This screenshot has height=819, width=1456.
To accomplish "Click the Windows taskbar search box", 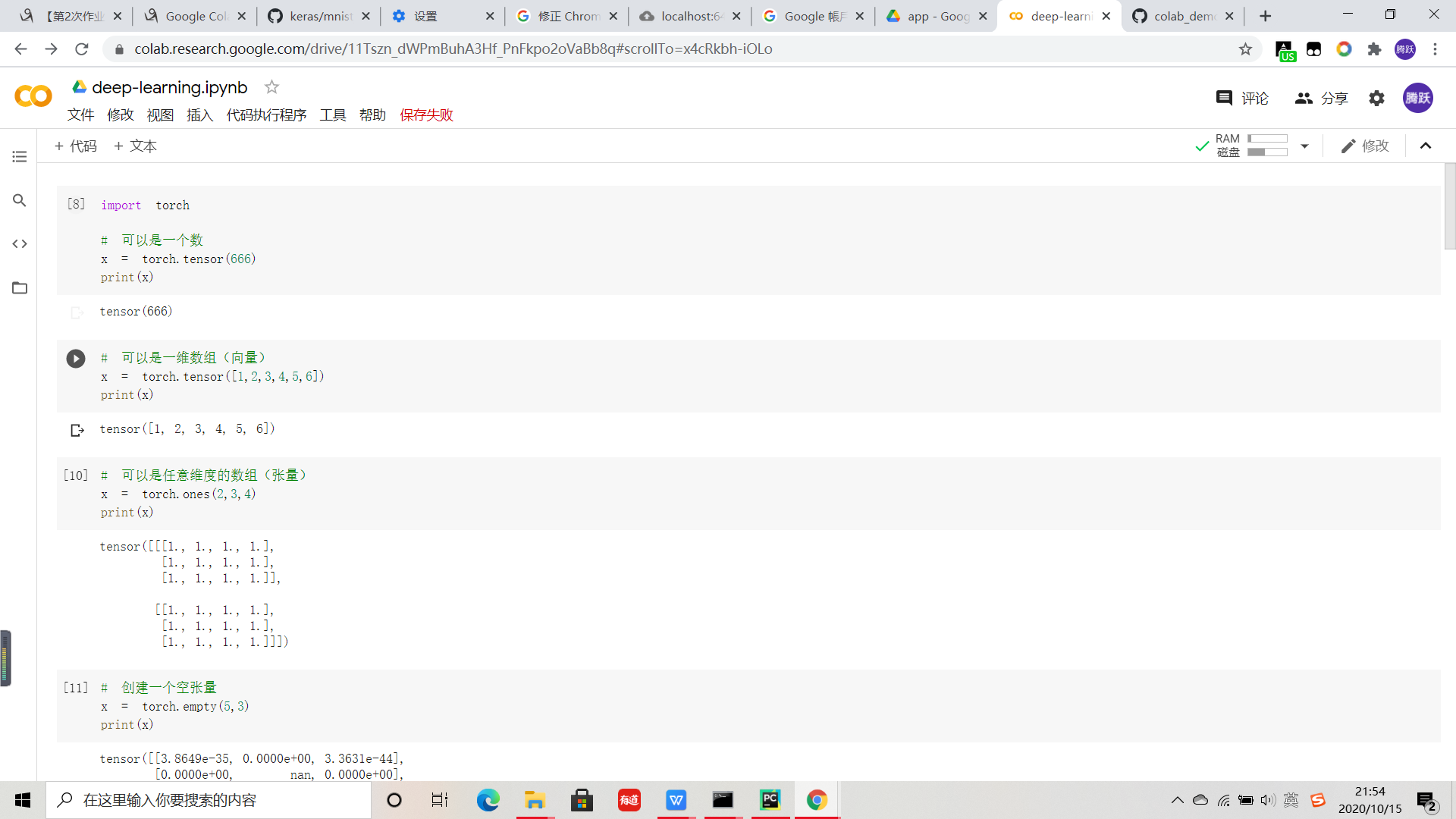I will [209, 800].
